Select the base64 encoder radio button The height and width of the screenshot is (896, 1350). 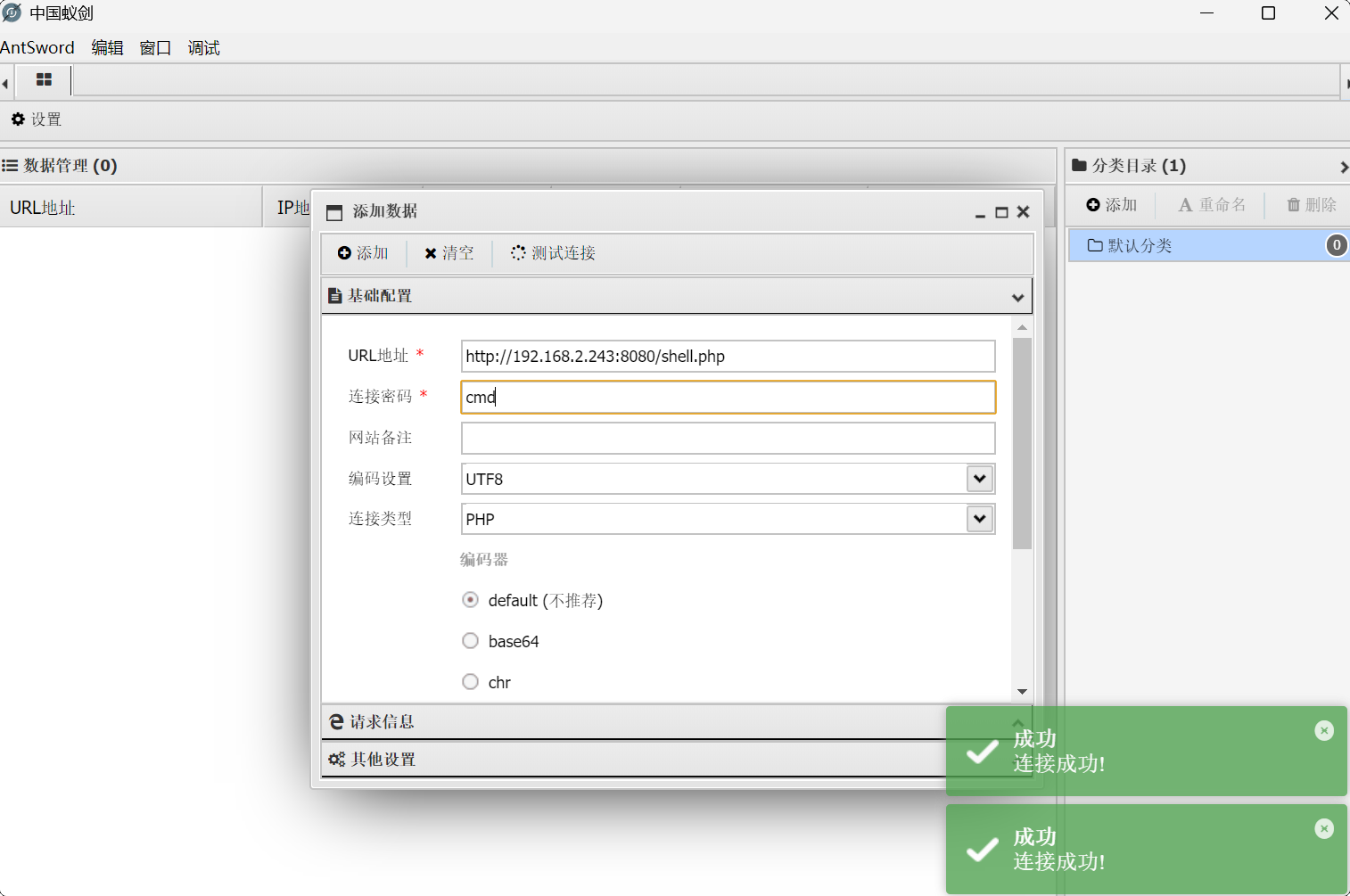pos(471,641)
